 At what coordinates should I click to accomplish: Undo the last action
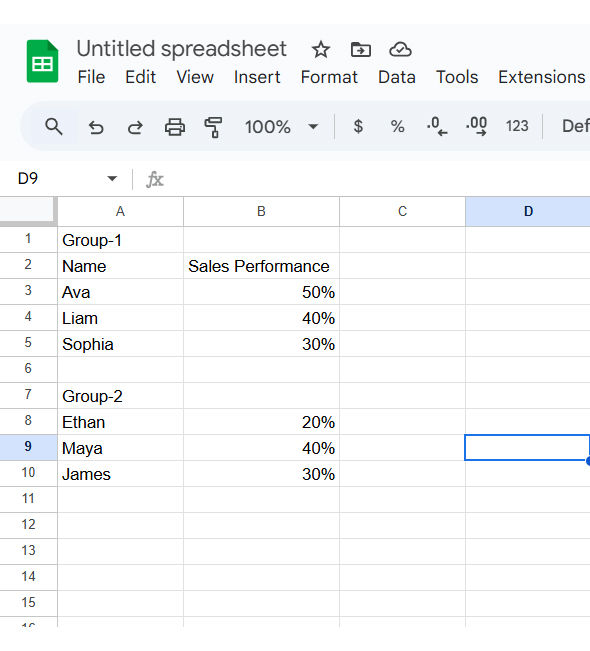[x=96, y=127]
